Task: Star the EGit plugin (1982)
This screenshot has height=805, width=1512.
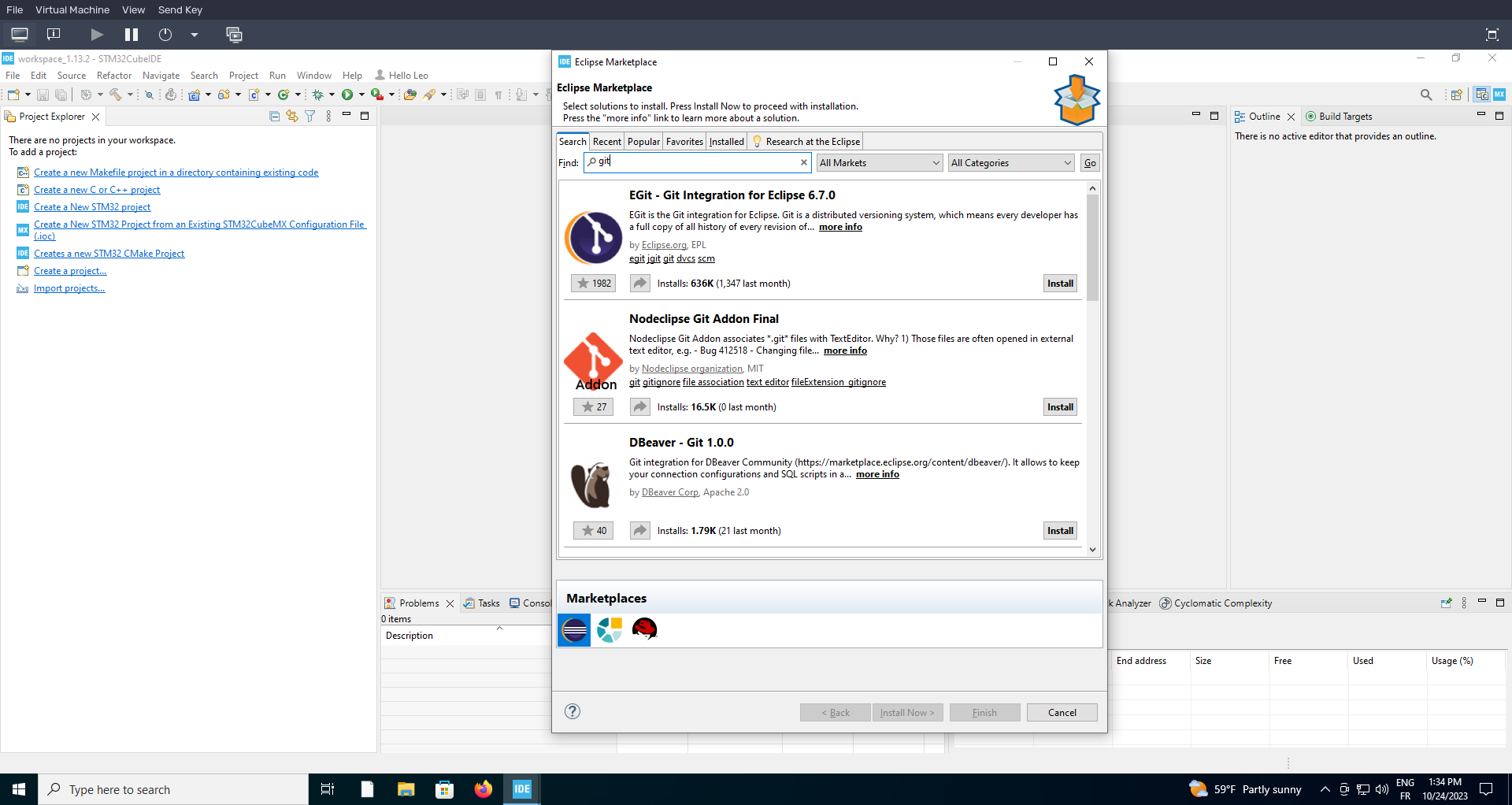Action: pos(592,284)
